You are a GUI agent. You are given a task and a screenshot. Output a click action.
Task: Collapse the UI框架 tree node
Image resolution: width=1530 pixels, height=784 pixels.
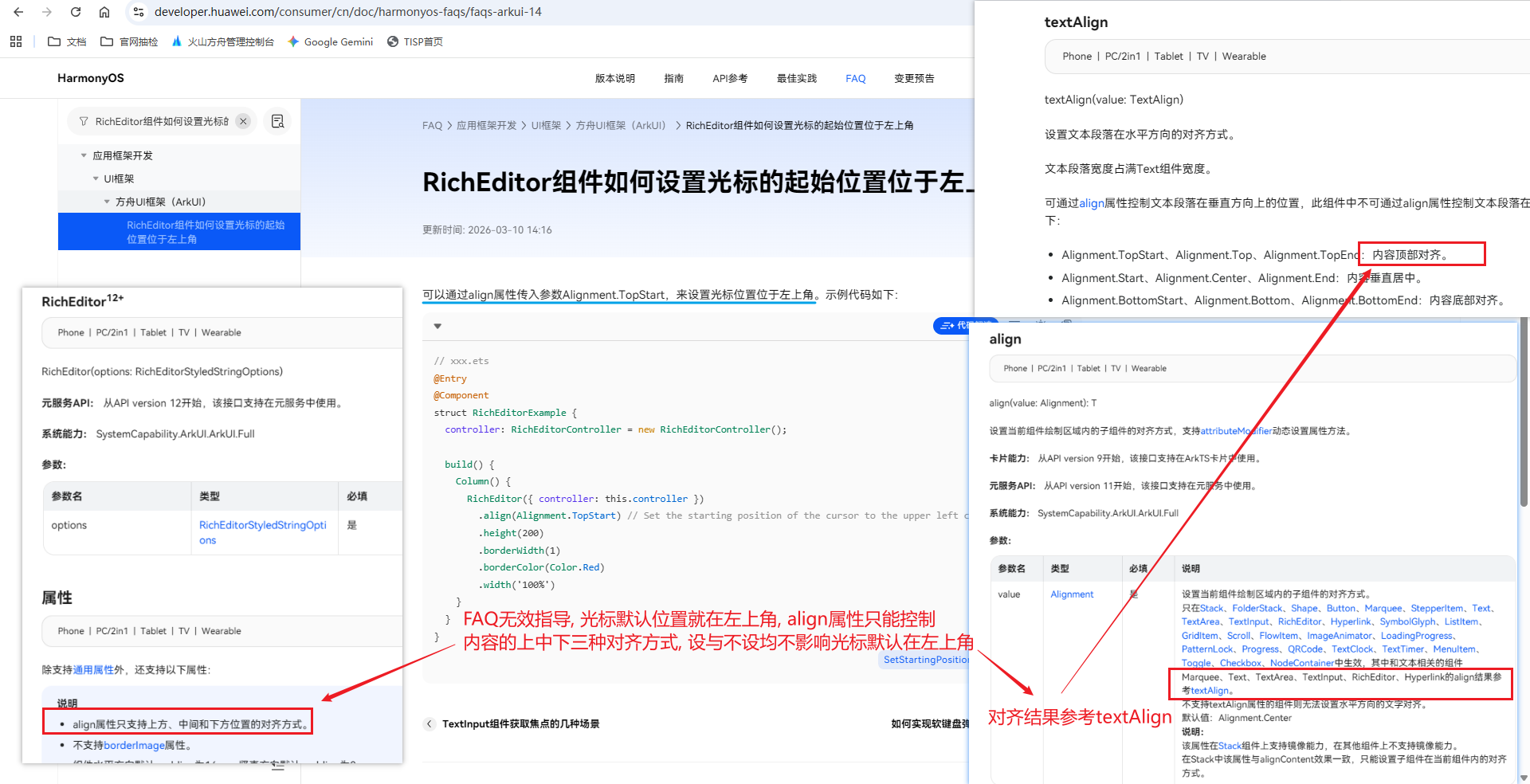(x=96, y=178)
